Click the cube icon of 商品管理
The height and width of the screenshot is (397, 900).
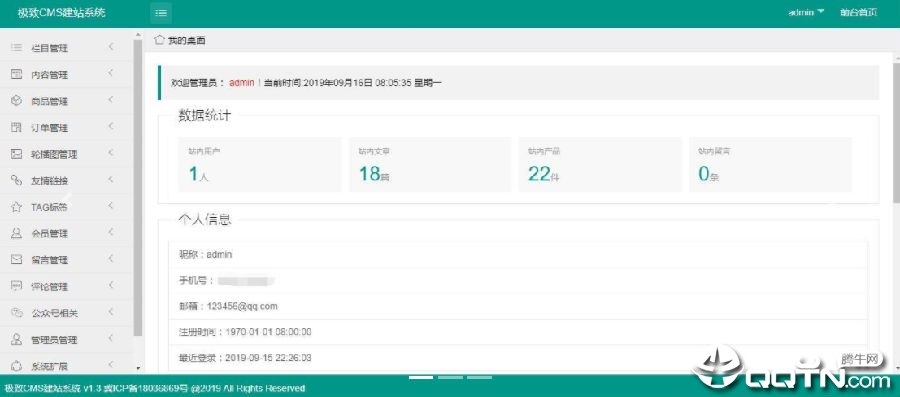[17, 101]
